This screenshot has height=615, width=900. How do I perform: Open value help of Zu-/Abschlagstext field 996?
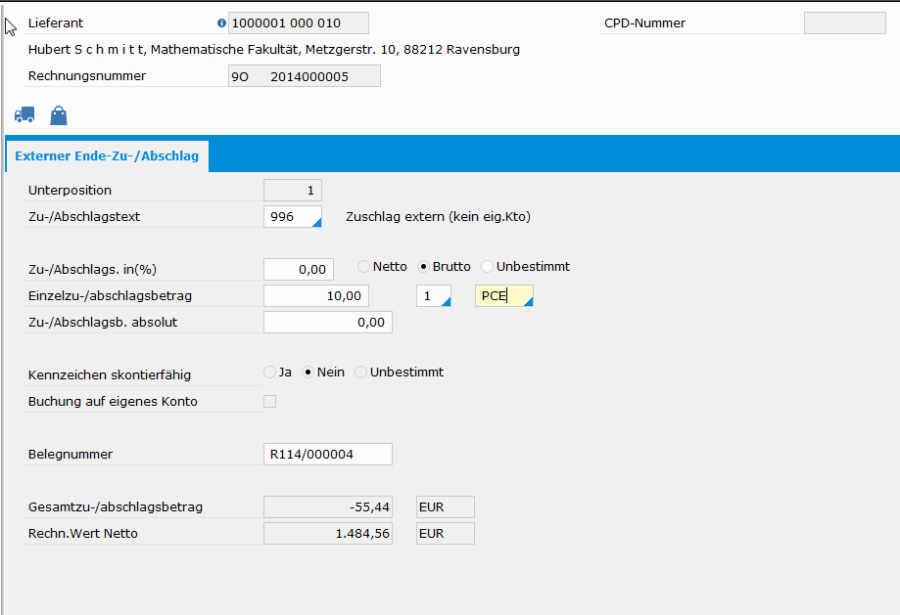click(316, 222)
